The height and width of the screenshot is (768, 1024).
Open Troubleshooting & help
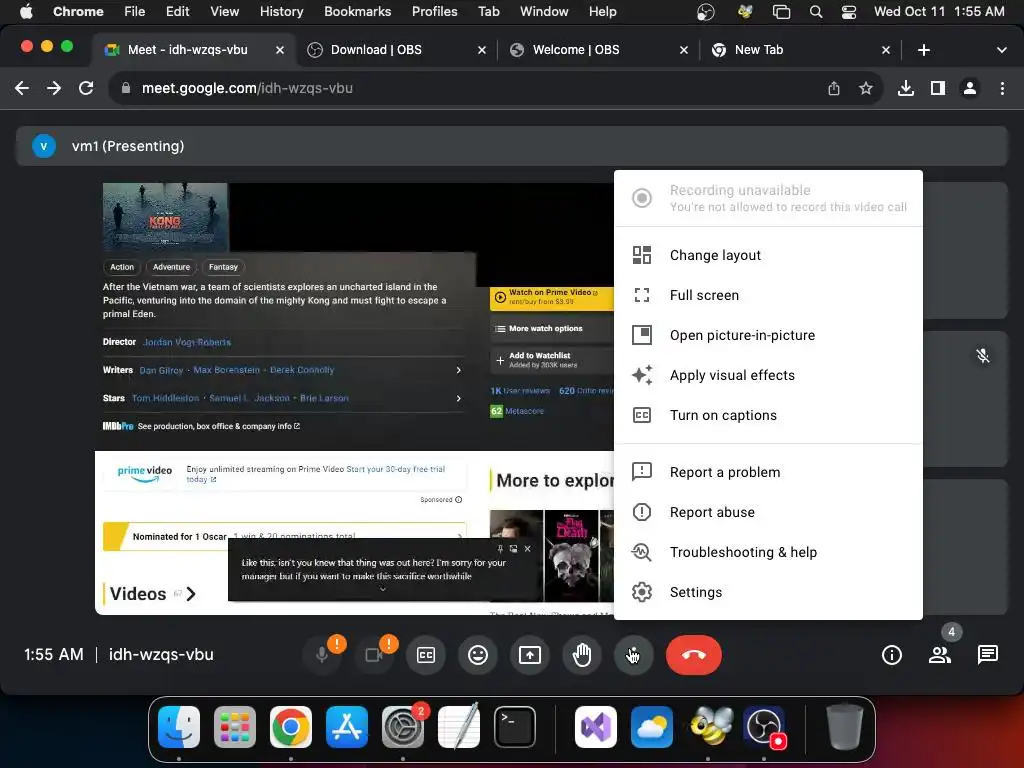(768, 552)
